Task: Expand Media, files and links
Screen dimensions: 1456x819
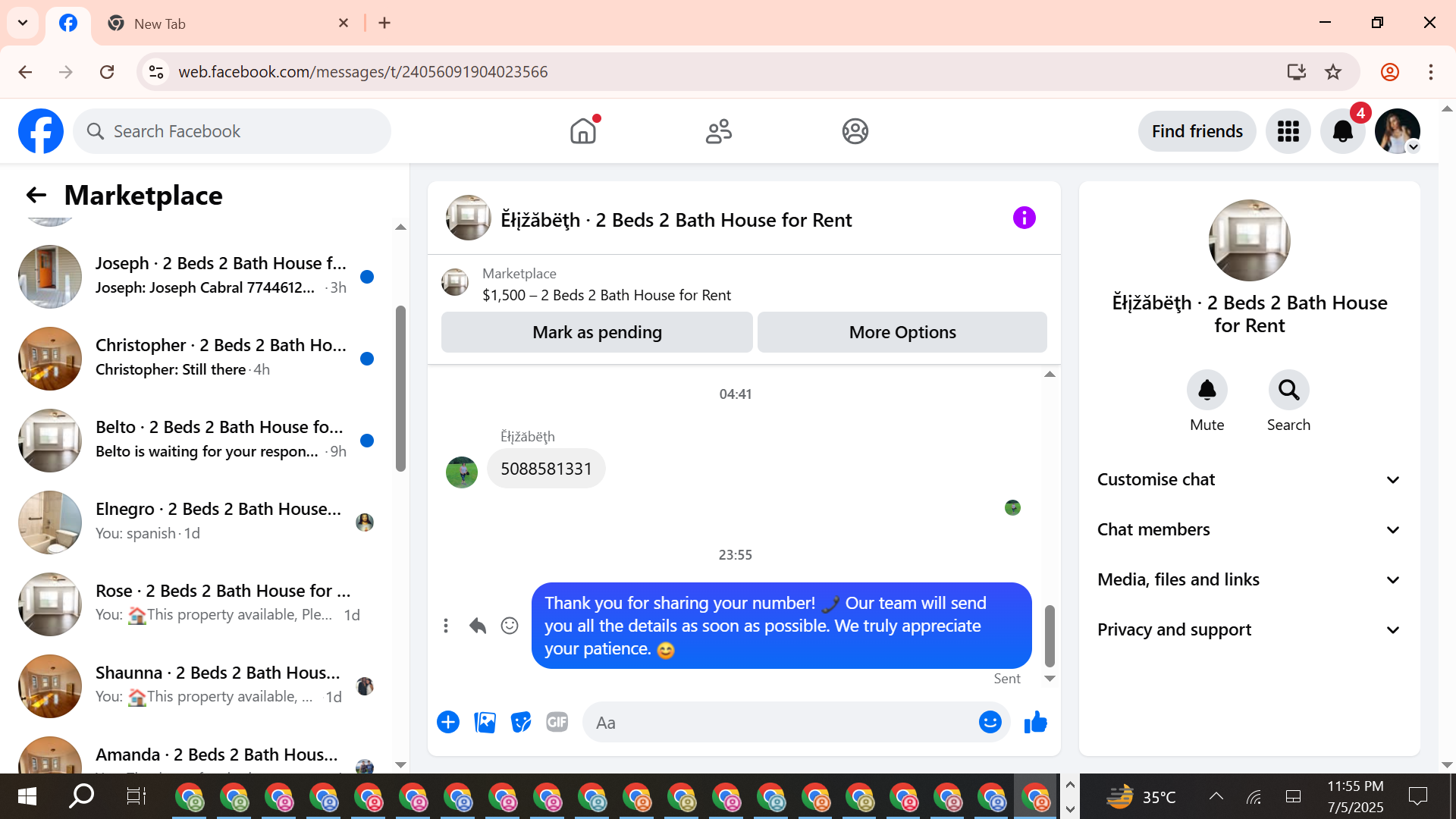Action: (x=1248, y=579)
